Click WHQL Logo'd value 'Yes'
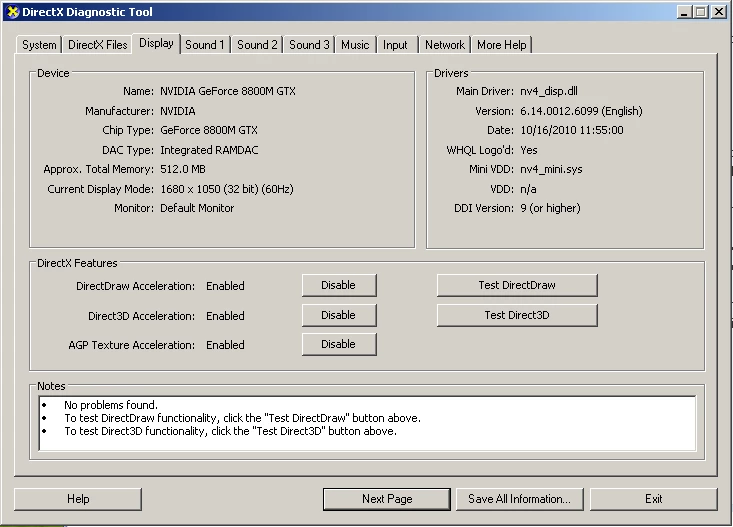The height and width of the screenshot is (527, 733). tap(529, 150)
